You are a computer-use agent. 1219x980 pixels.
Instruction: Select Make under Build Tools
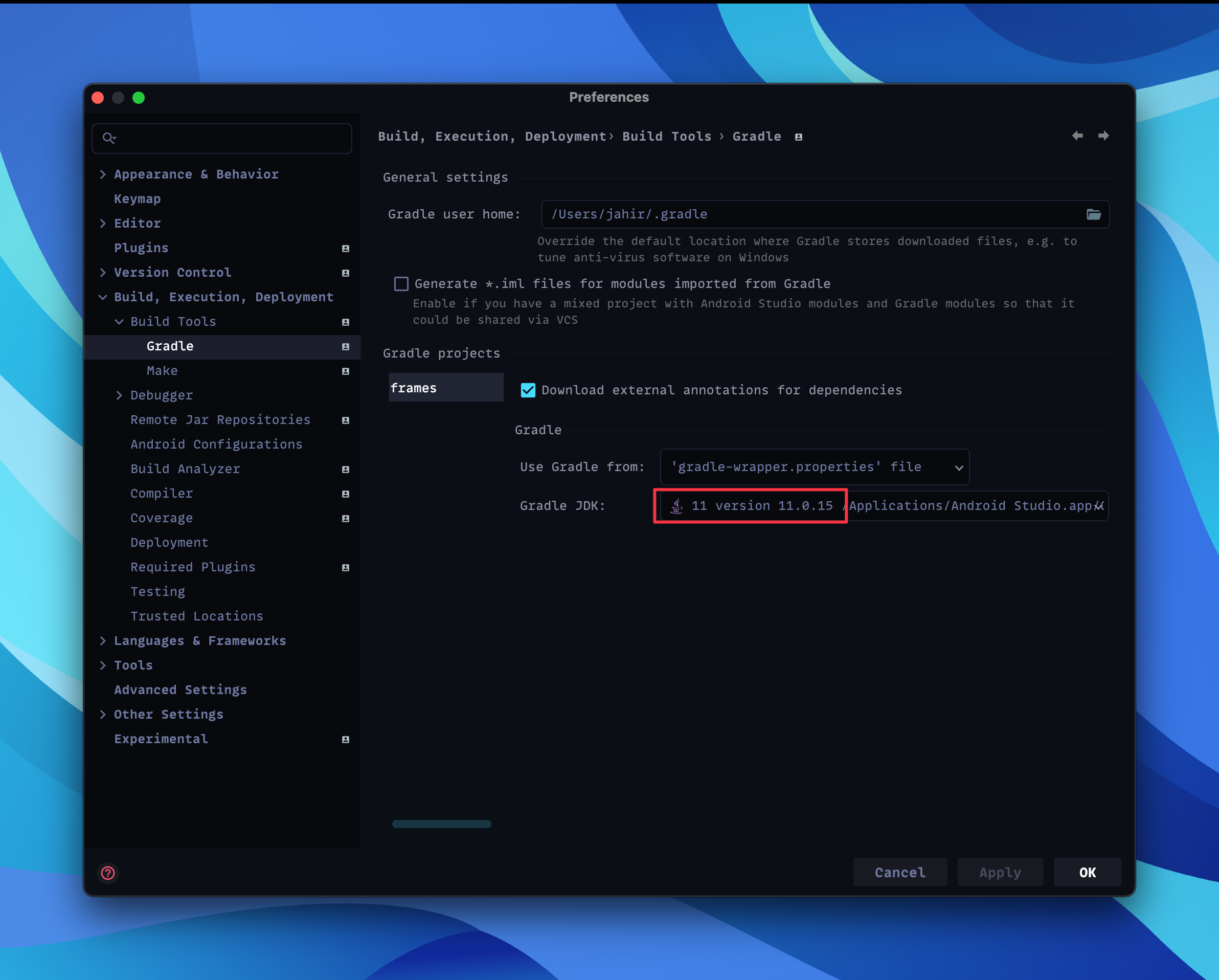pos(162,371)
